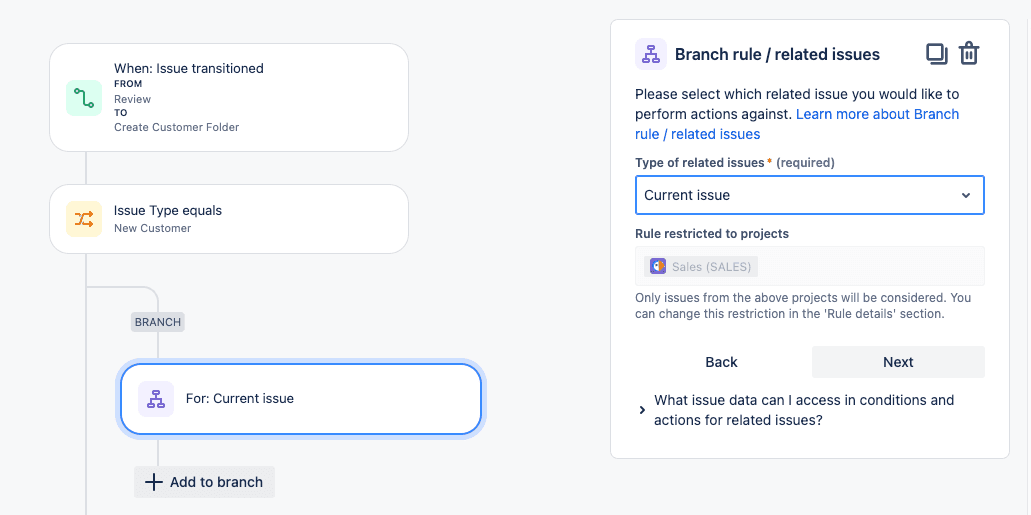Select the Issue Type equals condition card

[x=229, y=219]
